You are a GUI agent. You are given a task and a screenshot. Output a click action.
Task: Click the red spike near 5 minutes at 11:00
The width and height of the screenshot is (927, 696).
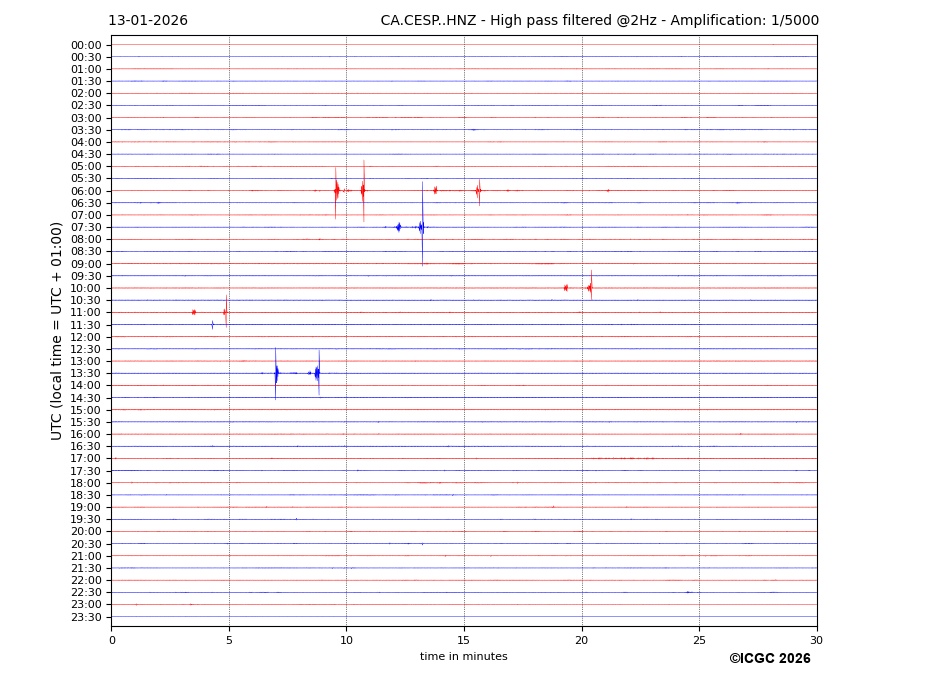coord(226,312)
